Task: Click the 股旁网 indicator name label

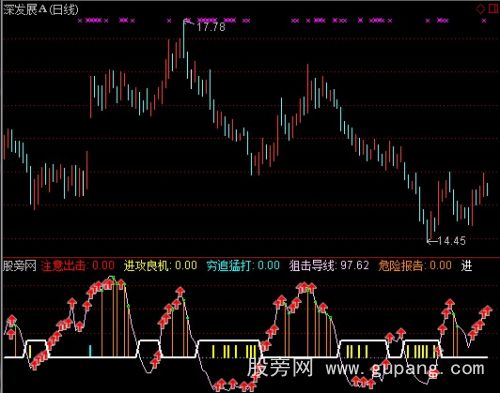Action: [x=20, y=266]
